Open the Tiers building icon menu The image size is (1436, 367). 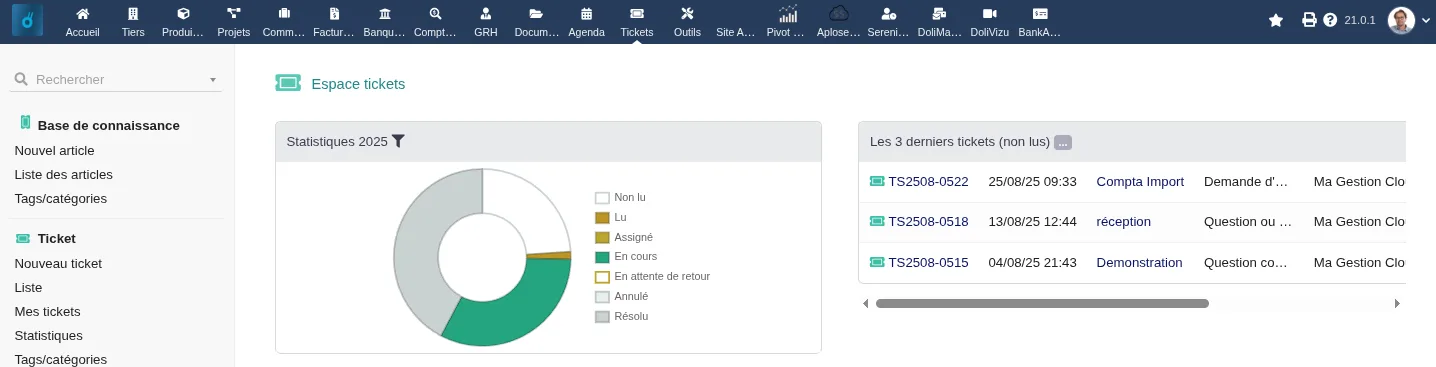(x=133, y=14)
